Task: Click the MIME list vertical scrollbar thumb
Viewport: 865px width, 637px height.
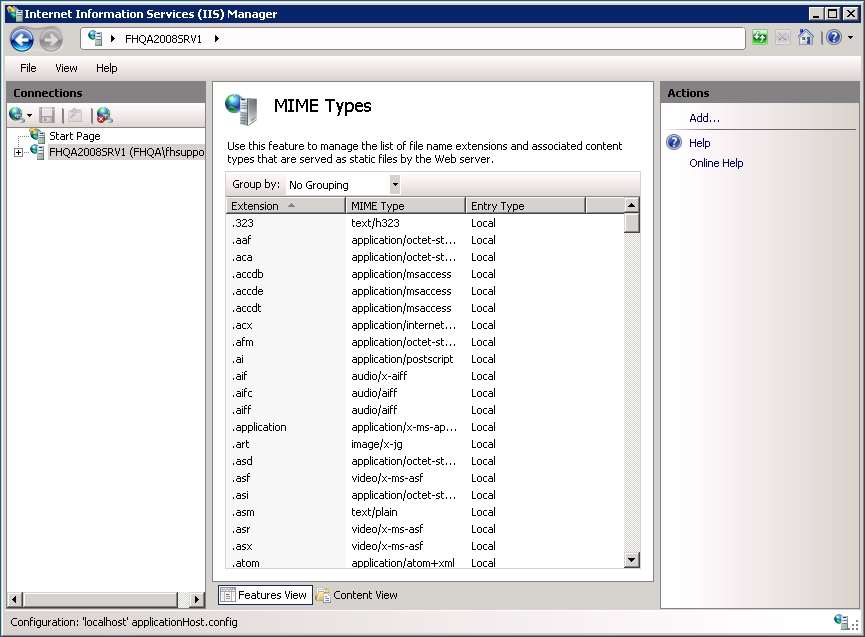Action: 632,223
